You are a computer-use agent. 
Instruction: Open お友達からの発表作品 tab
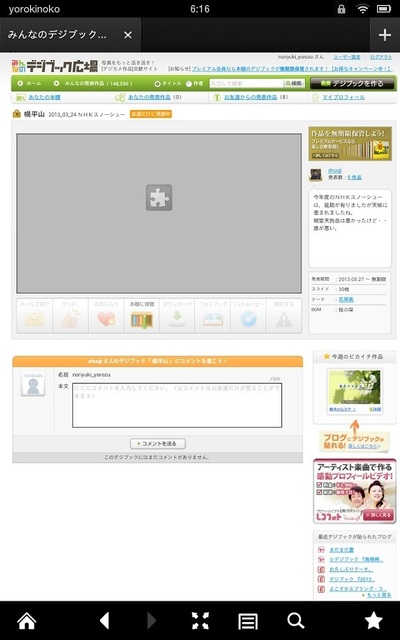[x=251, y=97]
